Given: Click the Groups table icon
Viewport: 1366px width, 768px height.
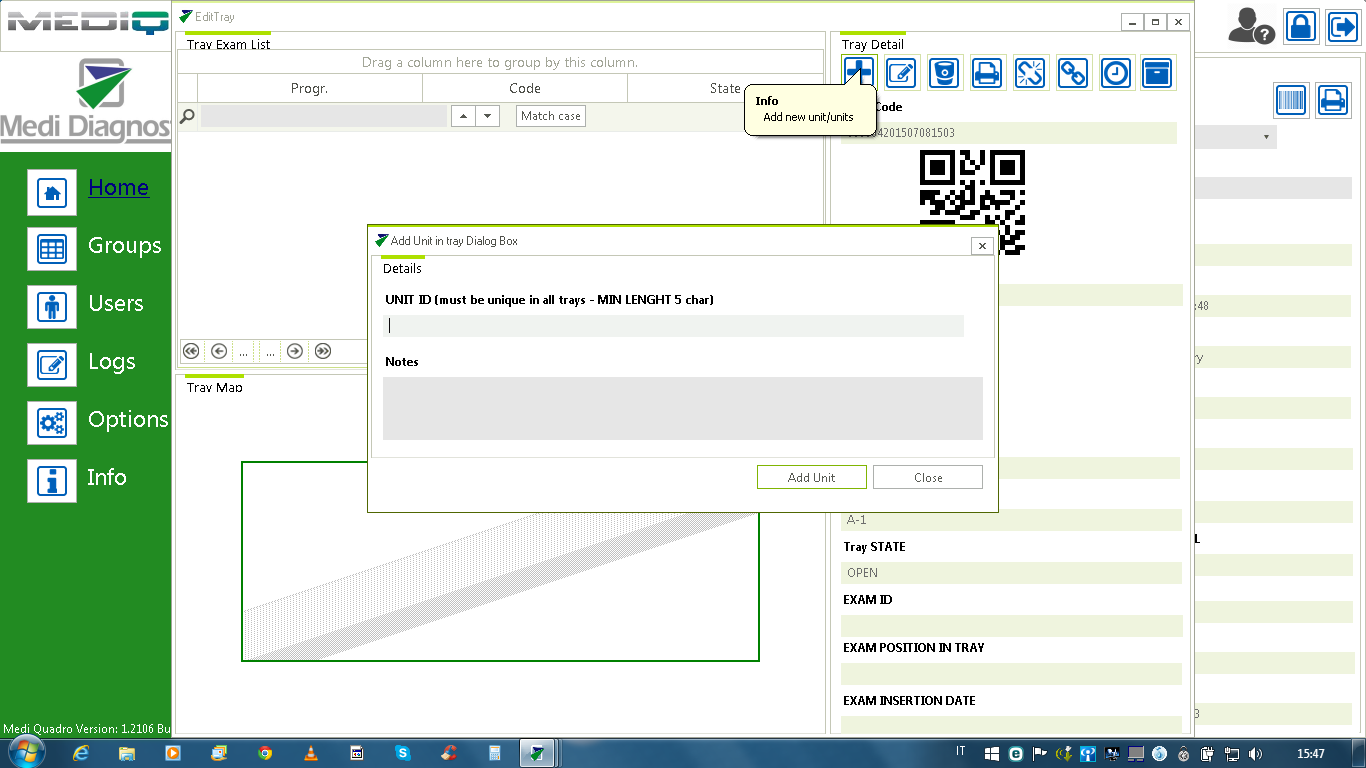Looking at the screenshot, I should (52, 249).
